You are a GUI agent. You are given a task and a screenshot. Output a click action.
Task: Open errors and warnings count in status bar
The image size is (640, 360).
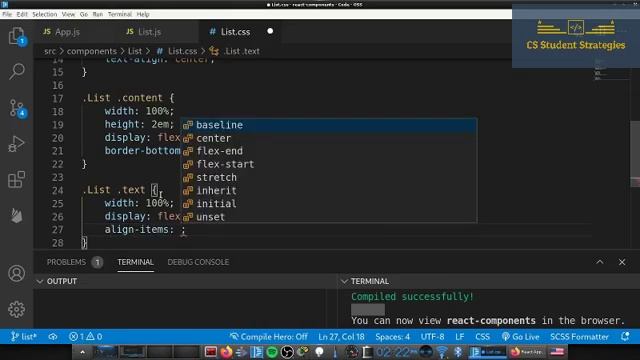point(86,337)
